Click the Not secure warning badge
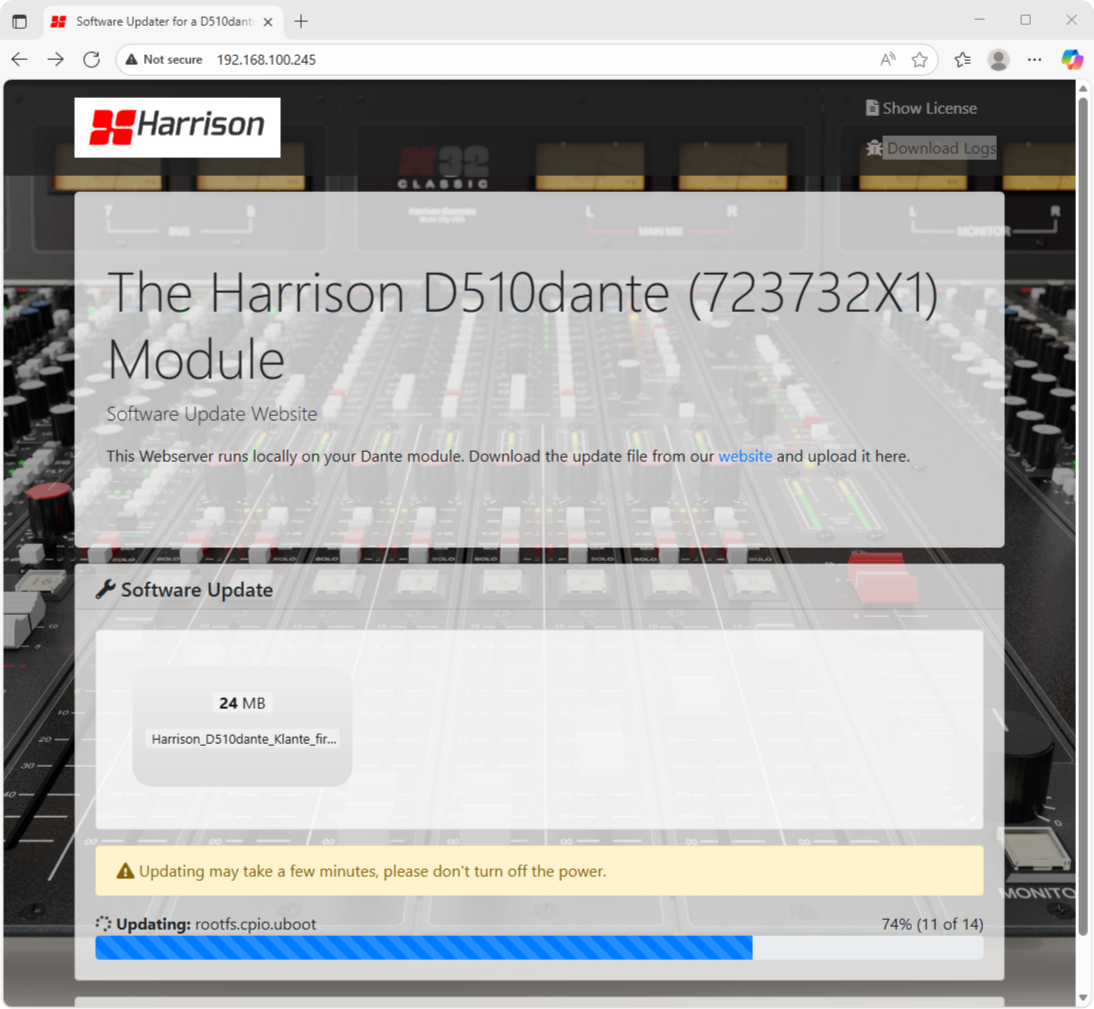 pyautogui.click(x=164, y=60)
